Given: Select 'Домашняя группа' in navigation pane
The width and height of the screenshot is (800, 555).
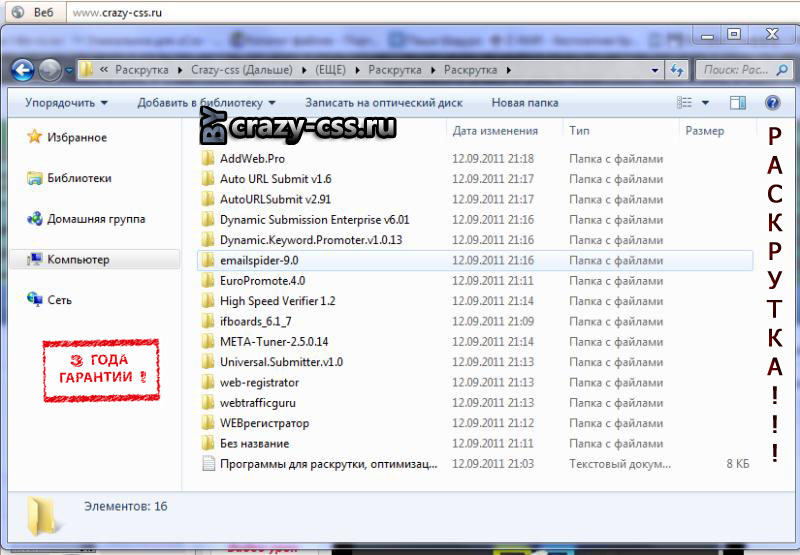Looking at the screenshot, I should (96, 219).
